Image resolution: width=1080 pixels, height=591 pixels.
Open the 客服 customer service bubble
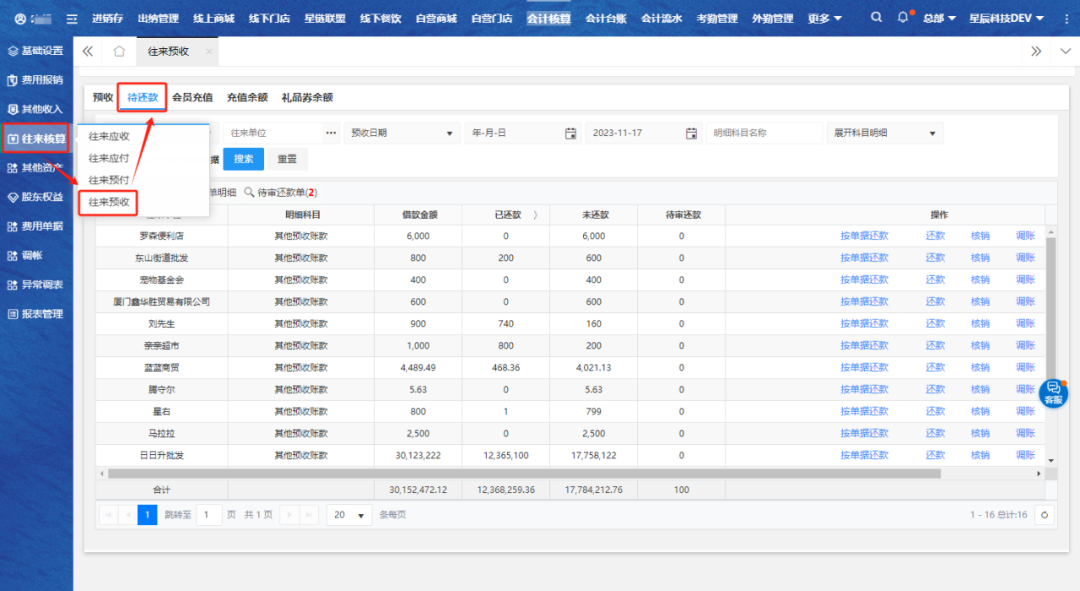tap(1053, 394)
